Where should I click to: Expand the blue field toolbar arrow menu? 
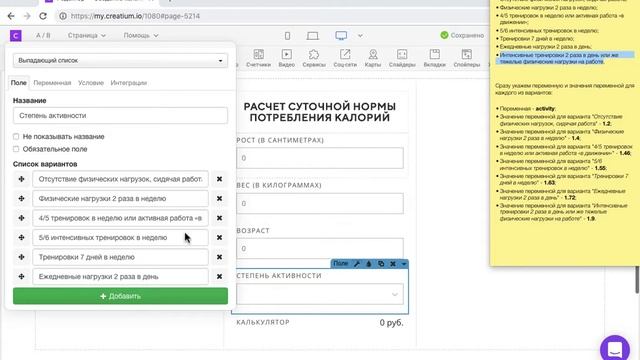[404, 264]
